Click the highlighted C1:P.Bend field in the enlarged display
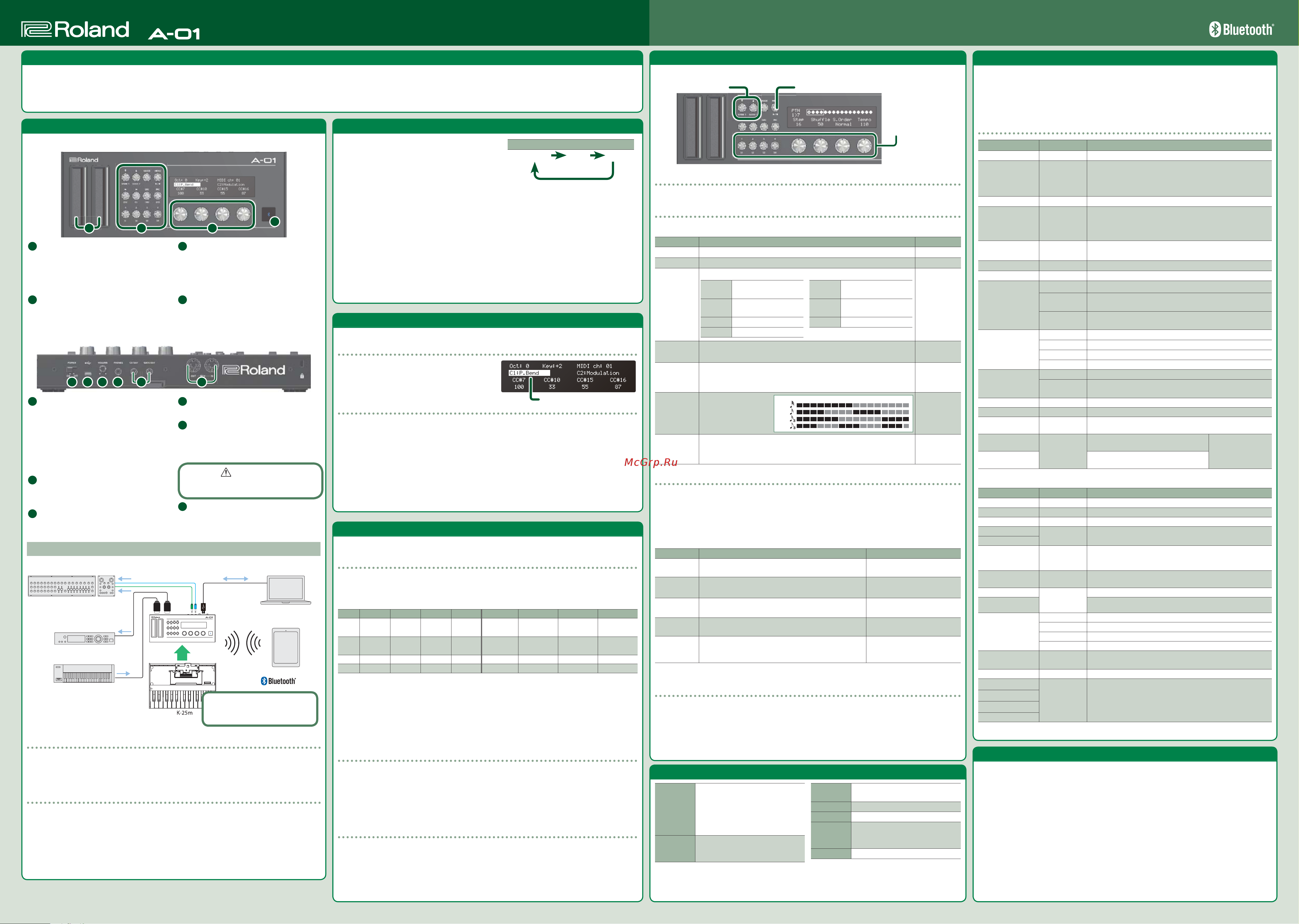 pyautogui.click(x=529, y=373)
